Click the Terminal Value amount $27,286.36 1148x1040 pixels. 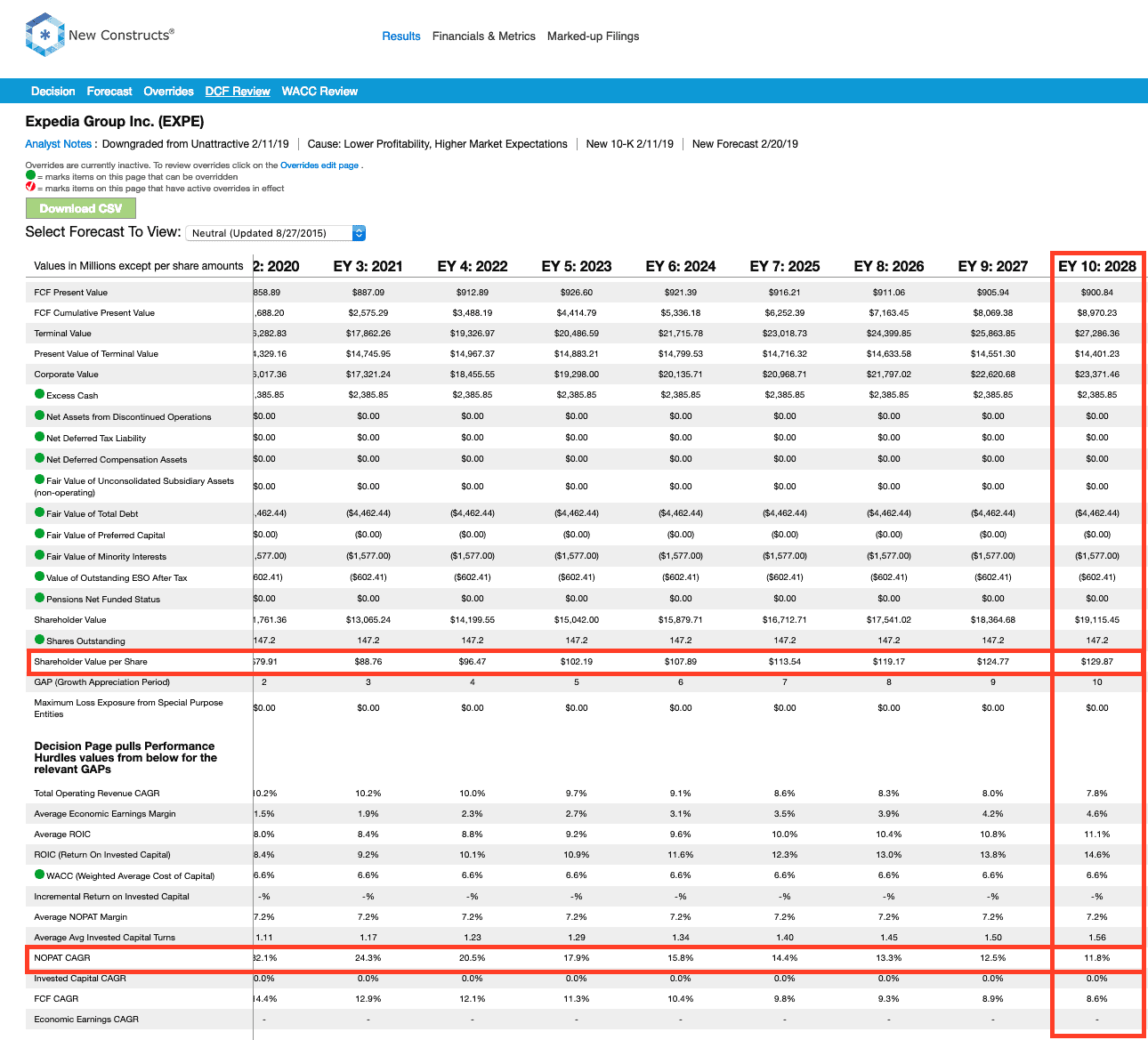coord(1097,334)
